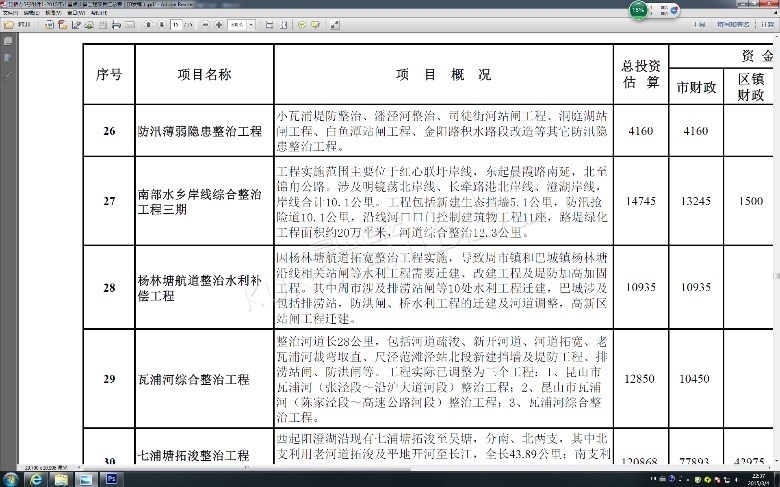Viewport: 780px width, 487px height.
Task: Click project name 杨林塘航道整治水利补偿工程
Action: 199,288
